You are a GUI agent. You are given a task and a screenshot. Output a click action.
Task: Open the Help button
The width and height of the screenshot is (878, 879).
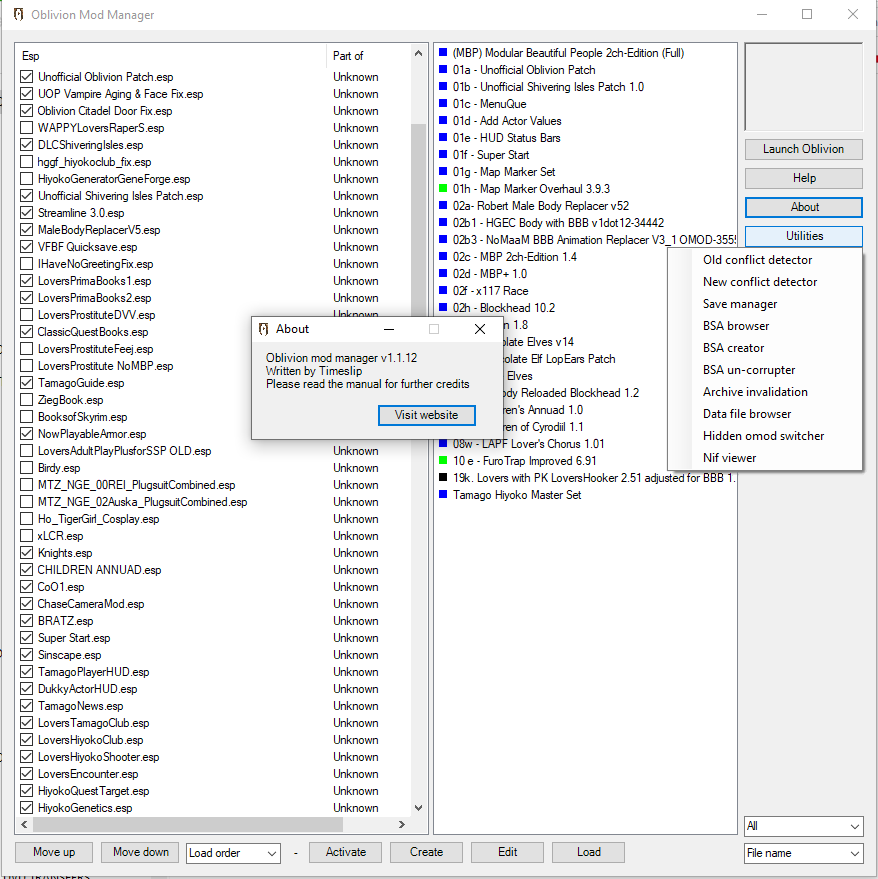803,178
